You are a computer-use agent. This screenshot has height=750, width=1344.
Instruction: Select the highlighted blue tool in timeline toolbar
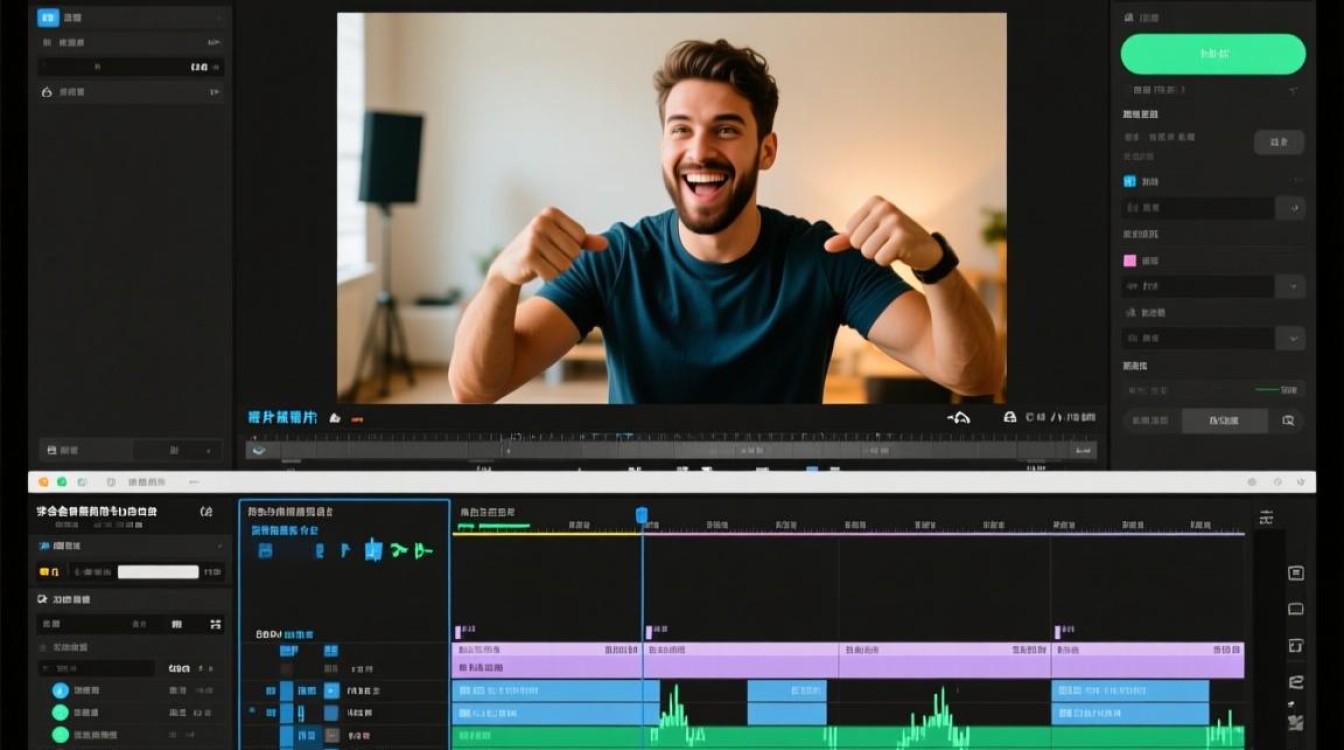[373, 550]
